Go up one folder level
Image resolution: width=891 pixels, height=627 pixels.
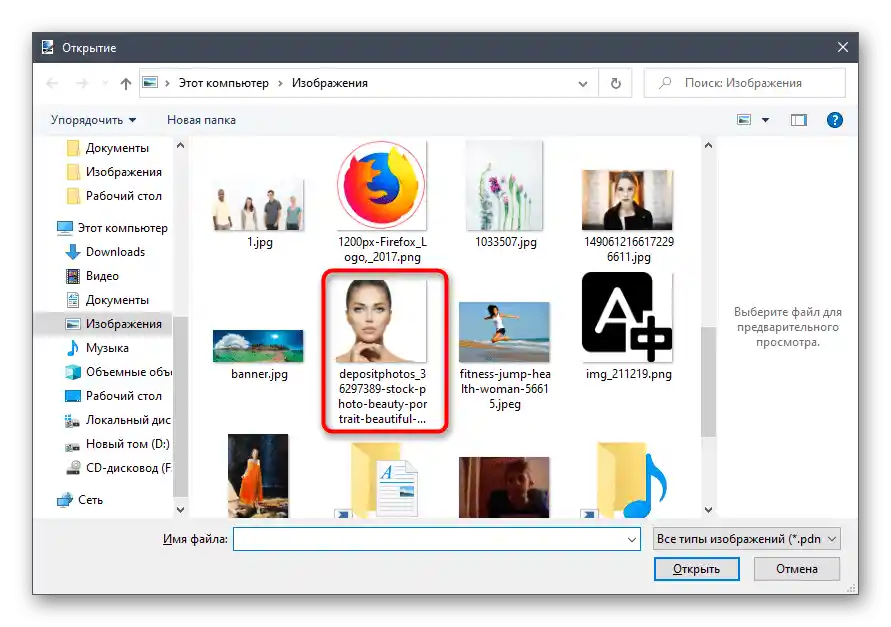[126, 84]
